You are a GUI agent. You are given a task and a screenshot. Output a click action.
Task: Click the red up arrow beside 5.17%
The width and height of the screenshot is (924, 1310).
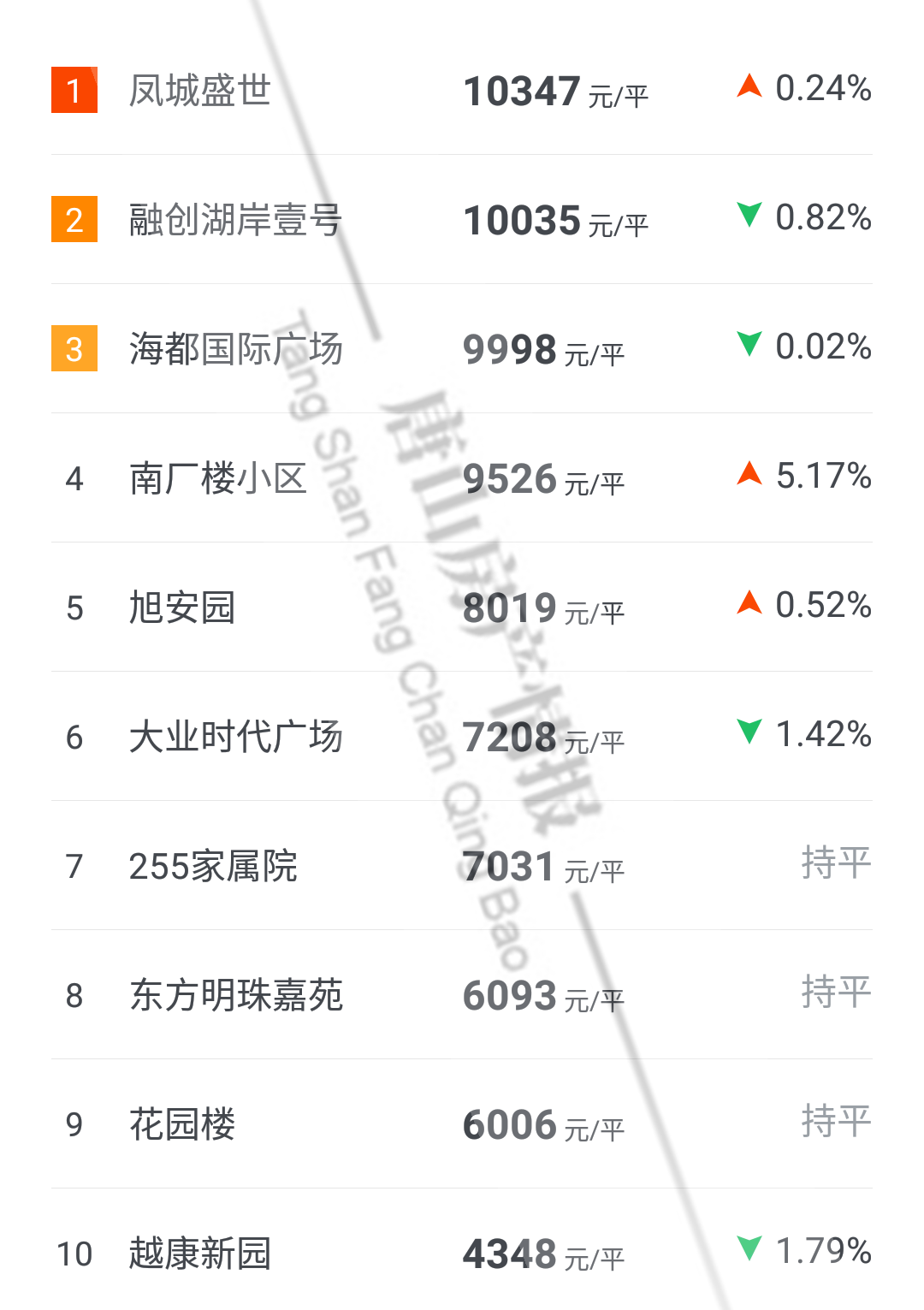click(749, 473)
